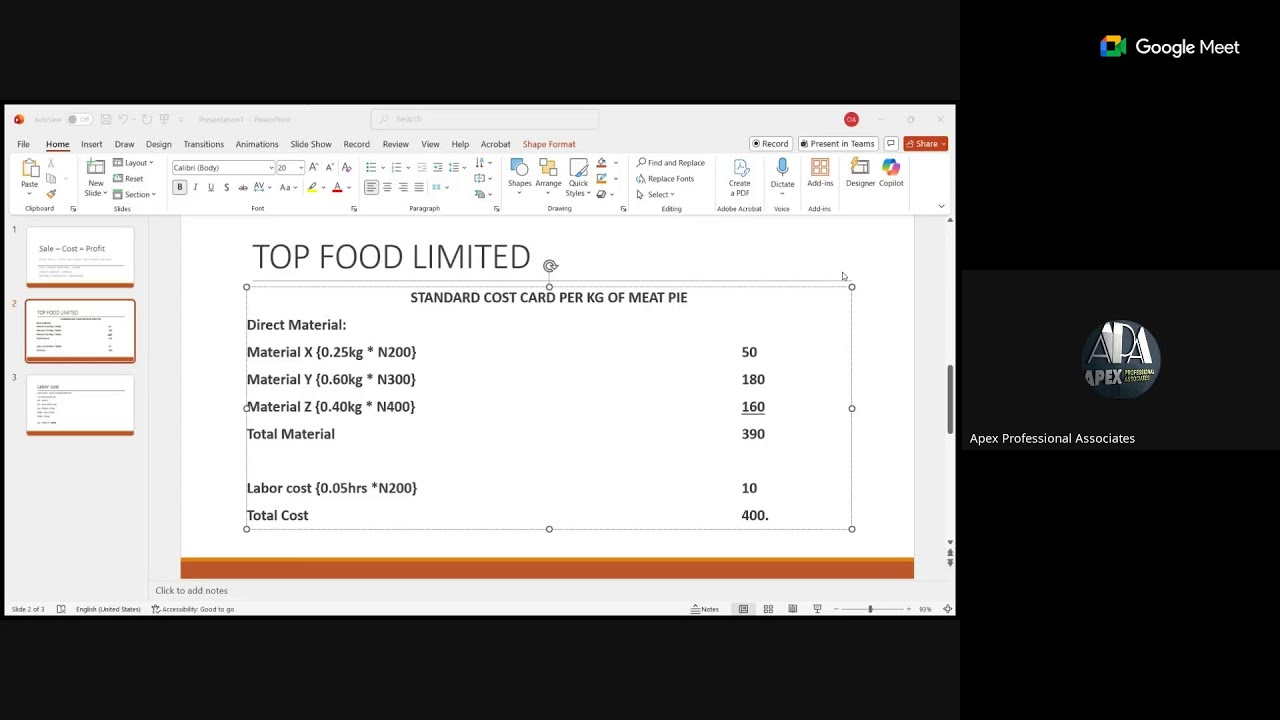Viewport: 1280px width, 720px height.
Task: Toggle bold formatting
Action: [x=180, y=187]
